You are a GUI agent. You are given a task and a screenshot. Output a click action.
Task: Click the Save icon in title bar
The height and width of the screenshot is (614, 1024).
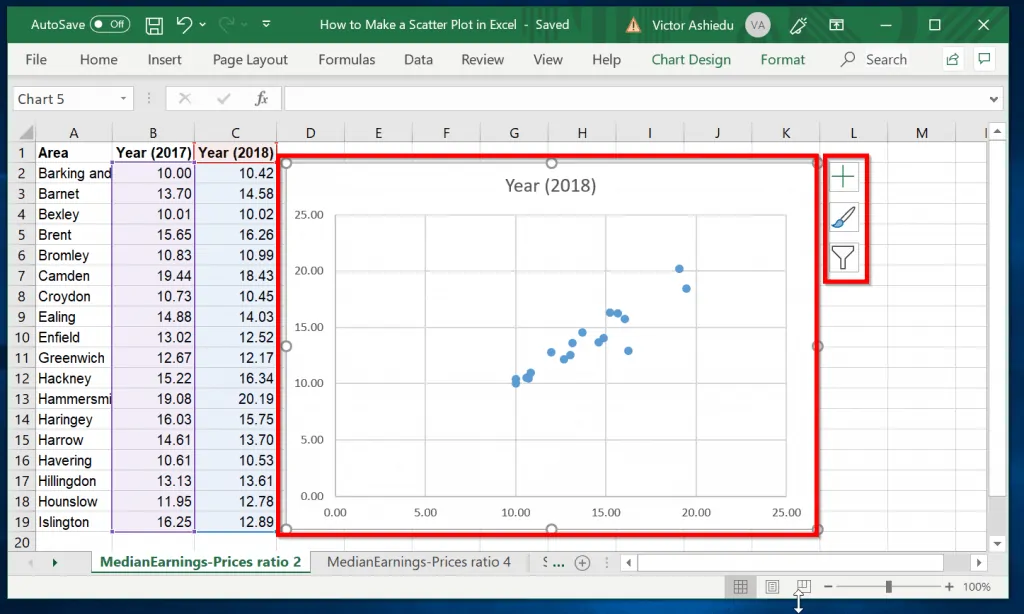click(154, 25)
